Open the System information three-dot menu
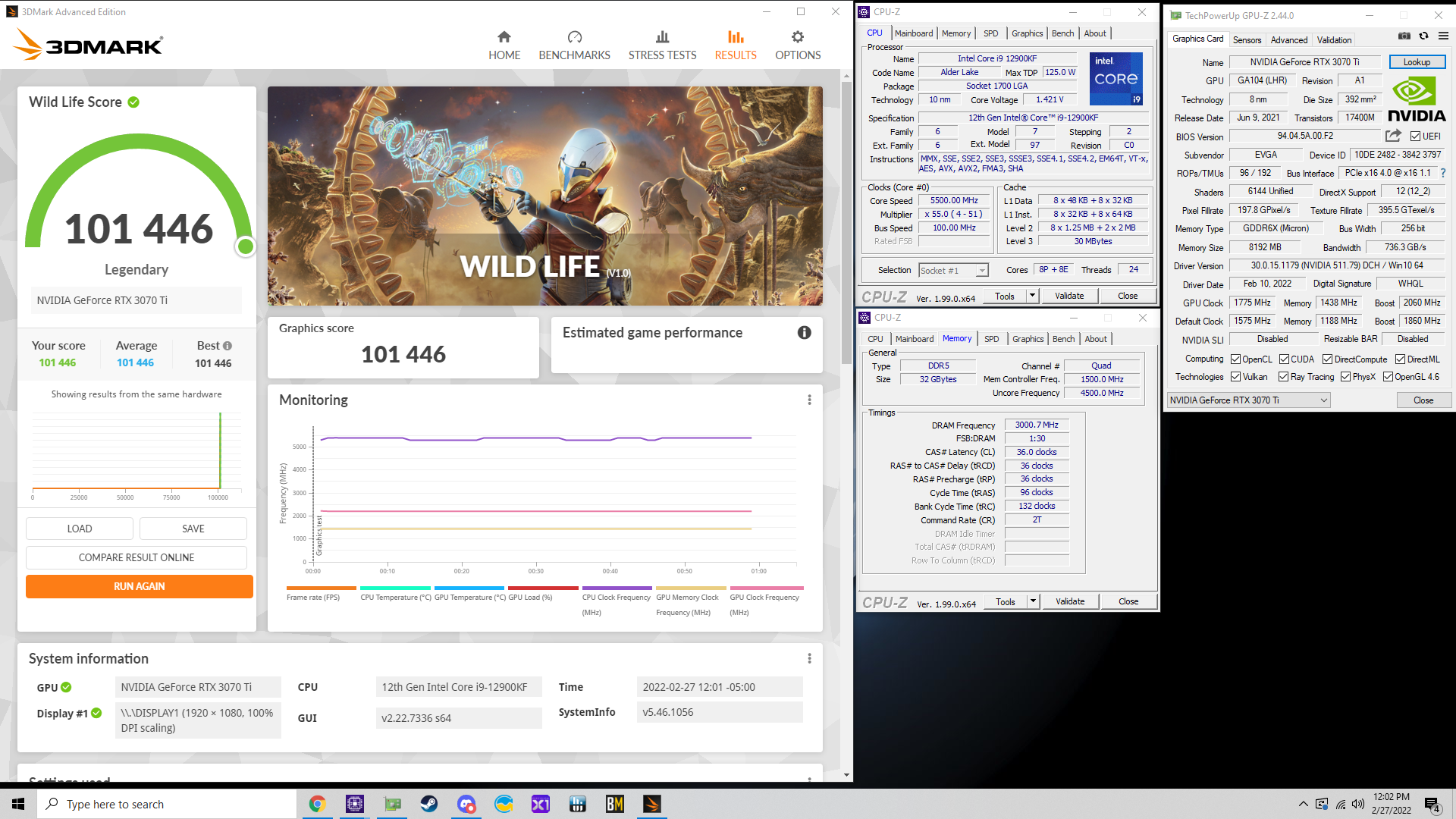Screen dimensions: 1456x819 tap(809, 658)
